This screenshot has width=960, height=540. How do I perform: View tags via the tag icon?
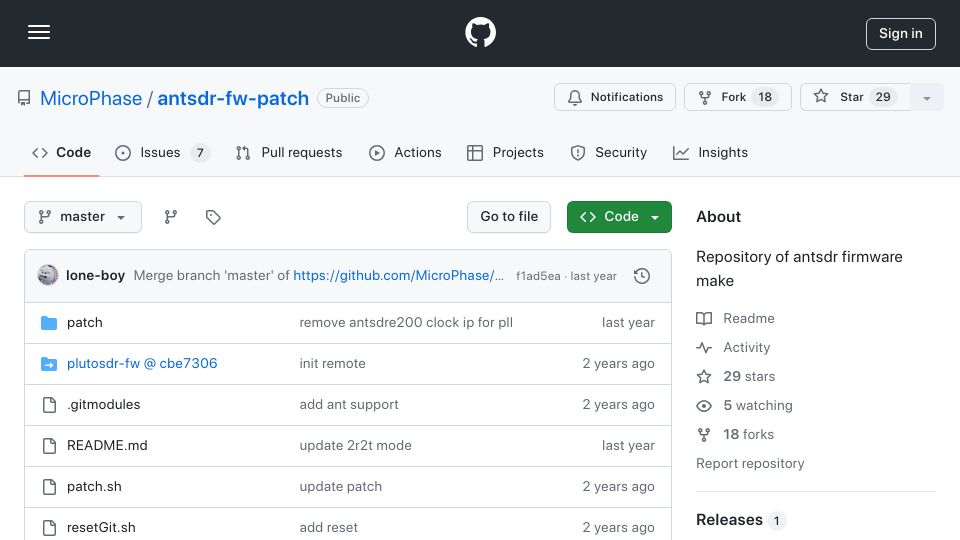213,217
